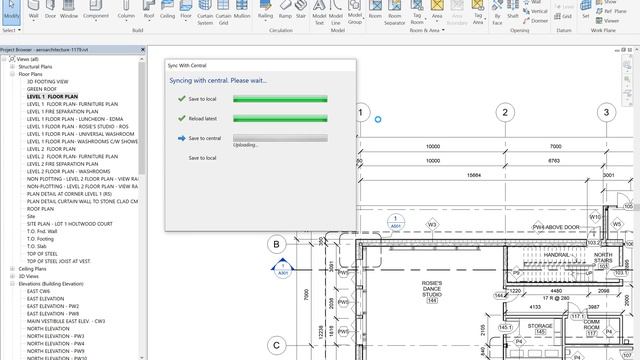
Task: Choose the Room Separator tool
Action: 395,13
